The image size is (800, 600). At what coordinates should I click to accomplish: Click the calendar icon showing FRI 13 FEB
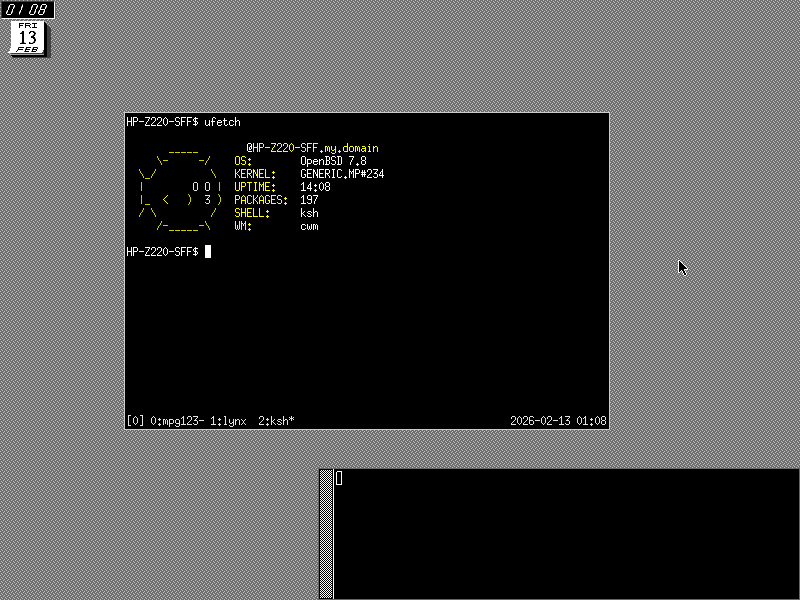point(28,38)
